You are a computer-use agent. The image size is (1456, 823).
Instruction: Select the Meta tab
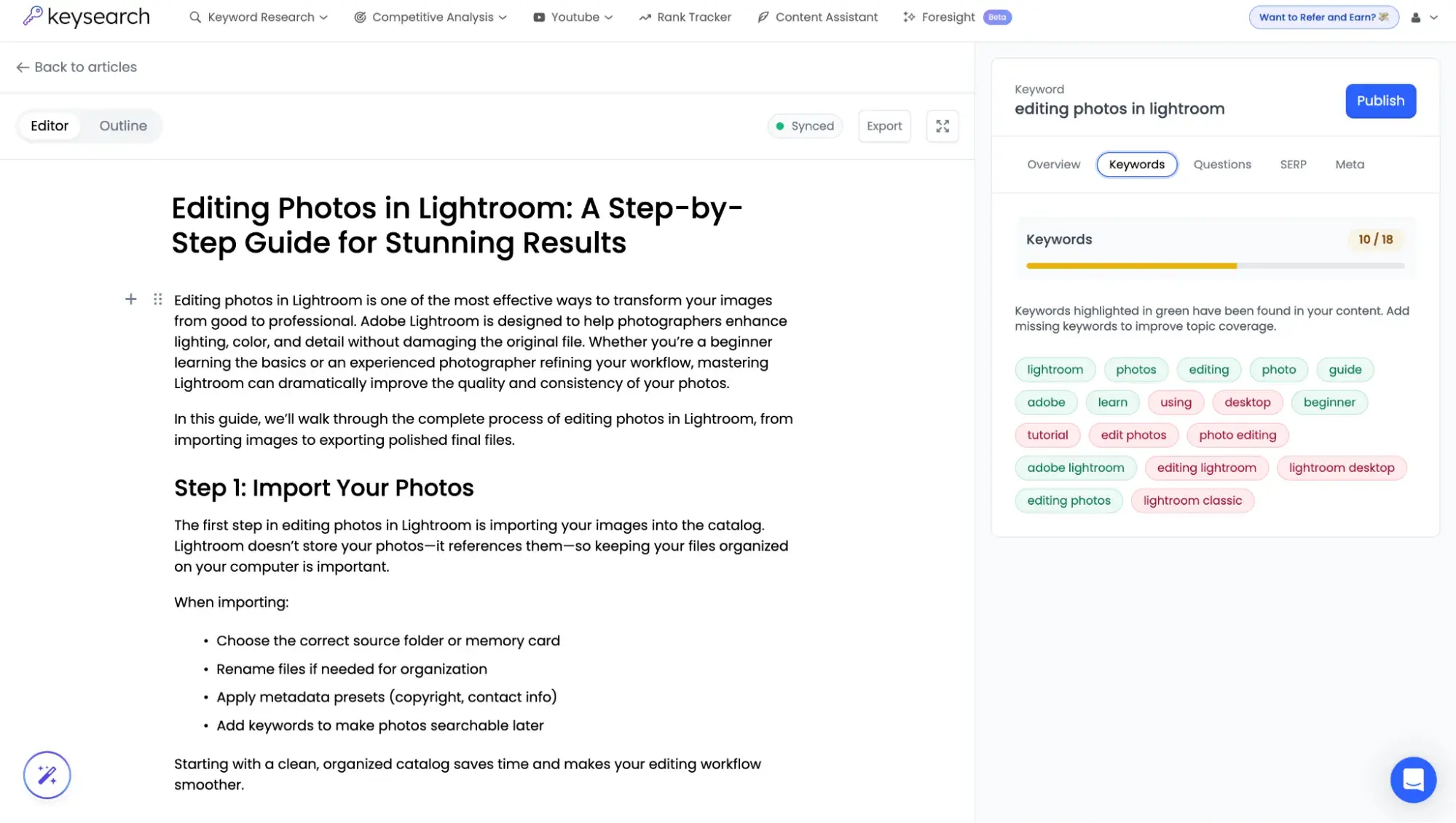point(1349,164)
